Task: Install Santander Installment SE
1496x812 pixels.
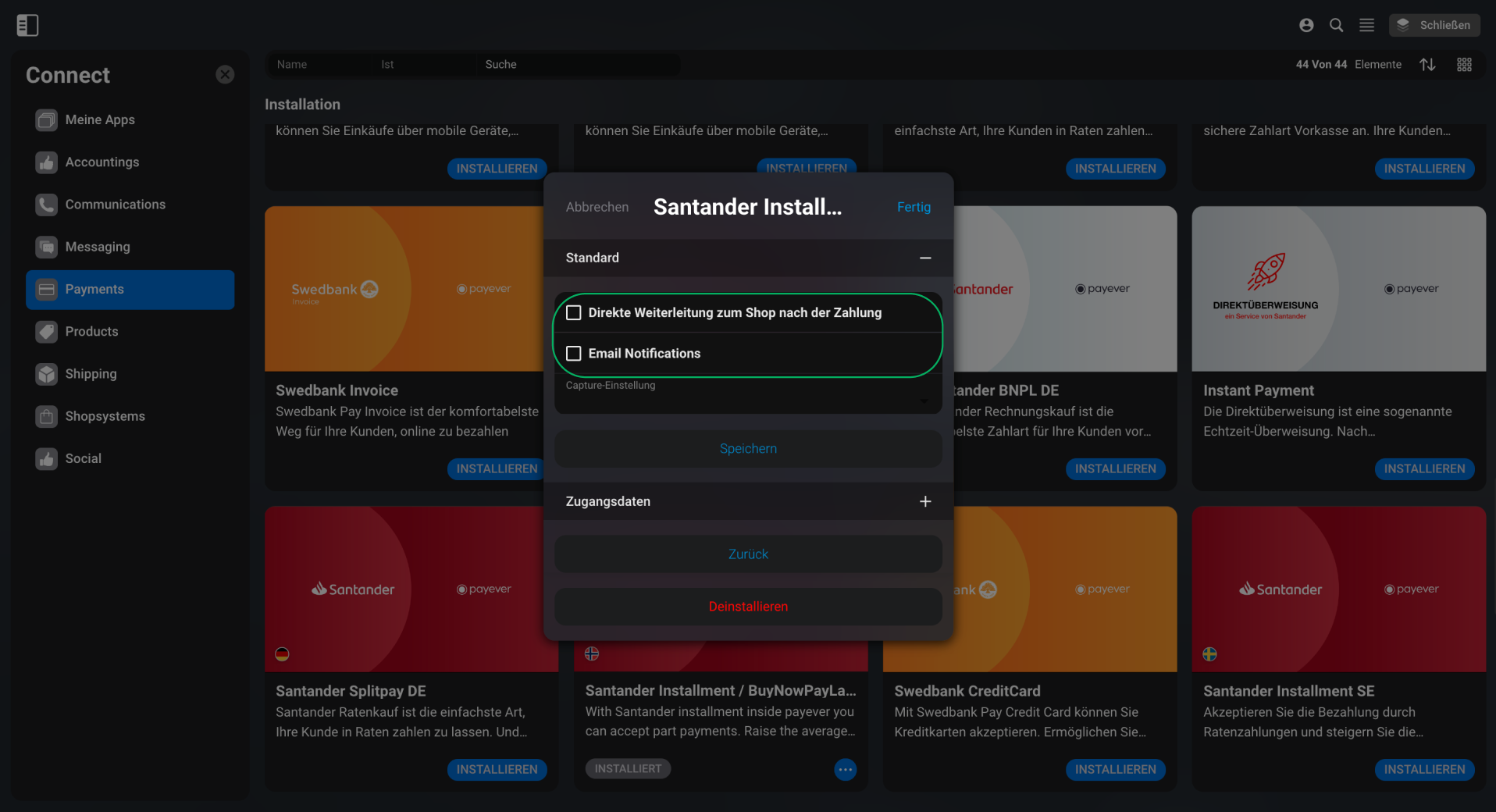Action: [x=1424, y=770]
